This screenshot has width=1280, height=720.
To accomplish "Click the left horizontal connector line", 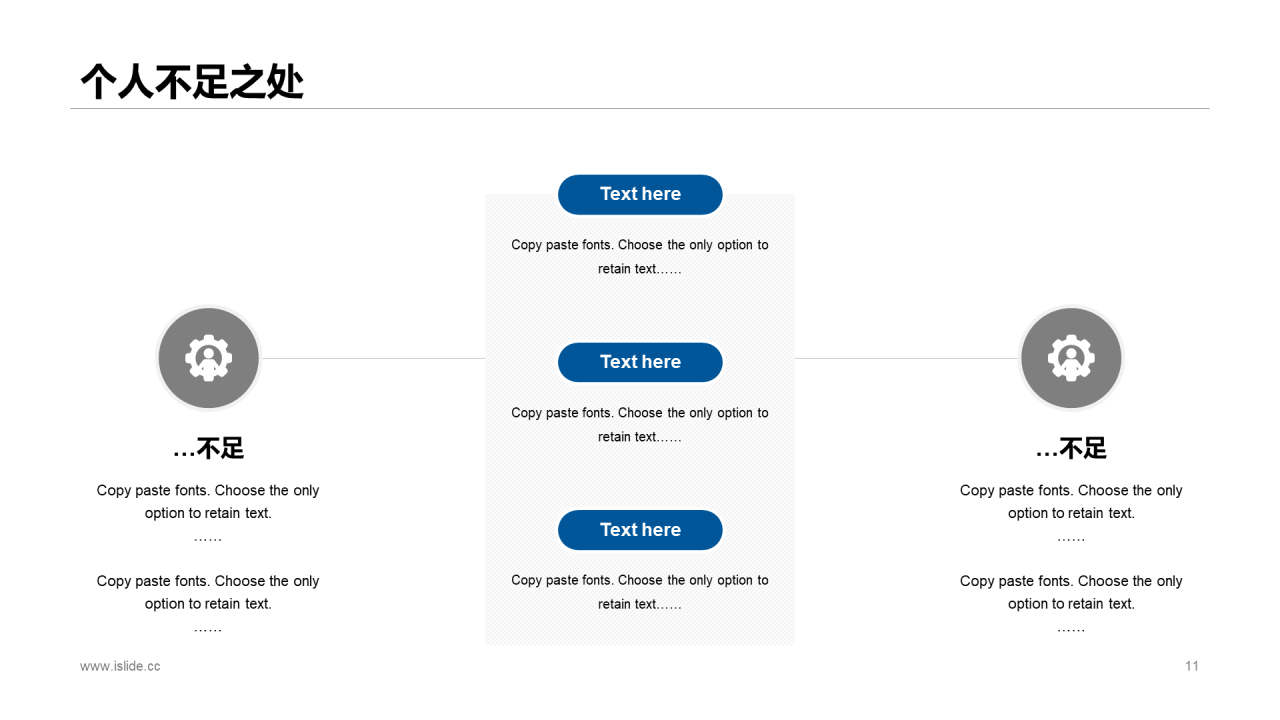I will pyautogui.click(x=373, y=358).
